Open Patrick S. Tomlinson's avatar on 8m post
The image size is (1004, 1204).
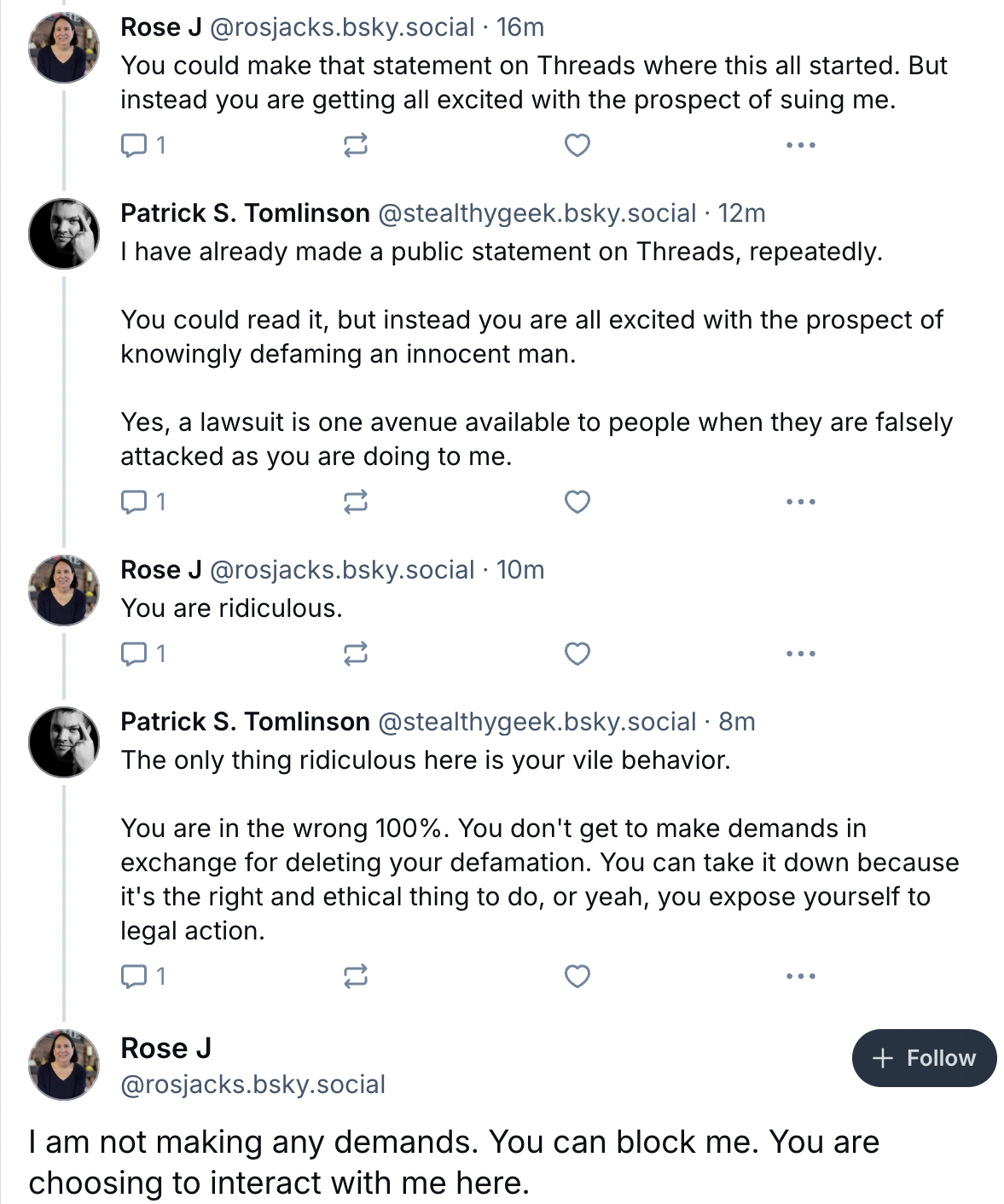[64, 742]
